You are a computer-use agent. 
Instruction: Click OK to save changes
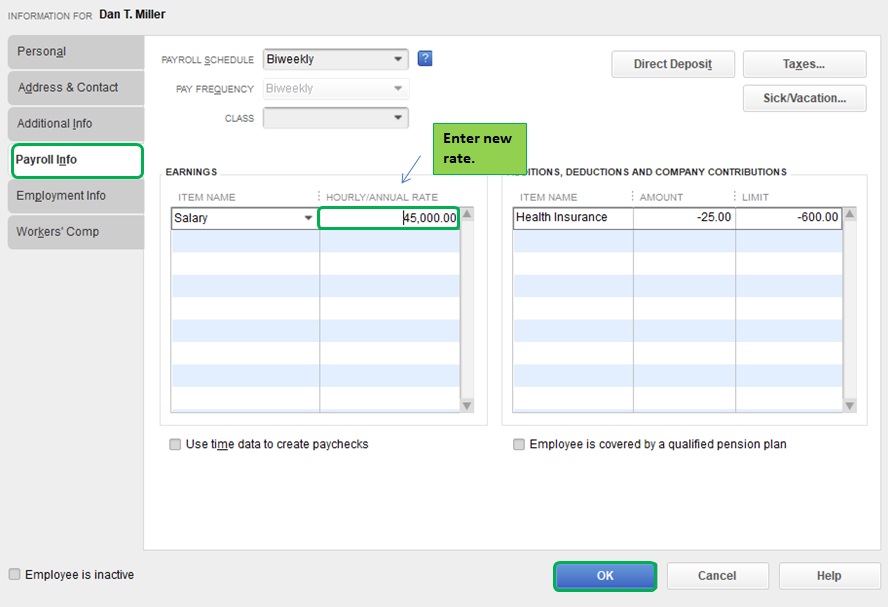pos(604,576)
